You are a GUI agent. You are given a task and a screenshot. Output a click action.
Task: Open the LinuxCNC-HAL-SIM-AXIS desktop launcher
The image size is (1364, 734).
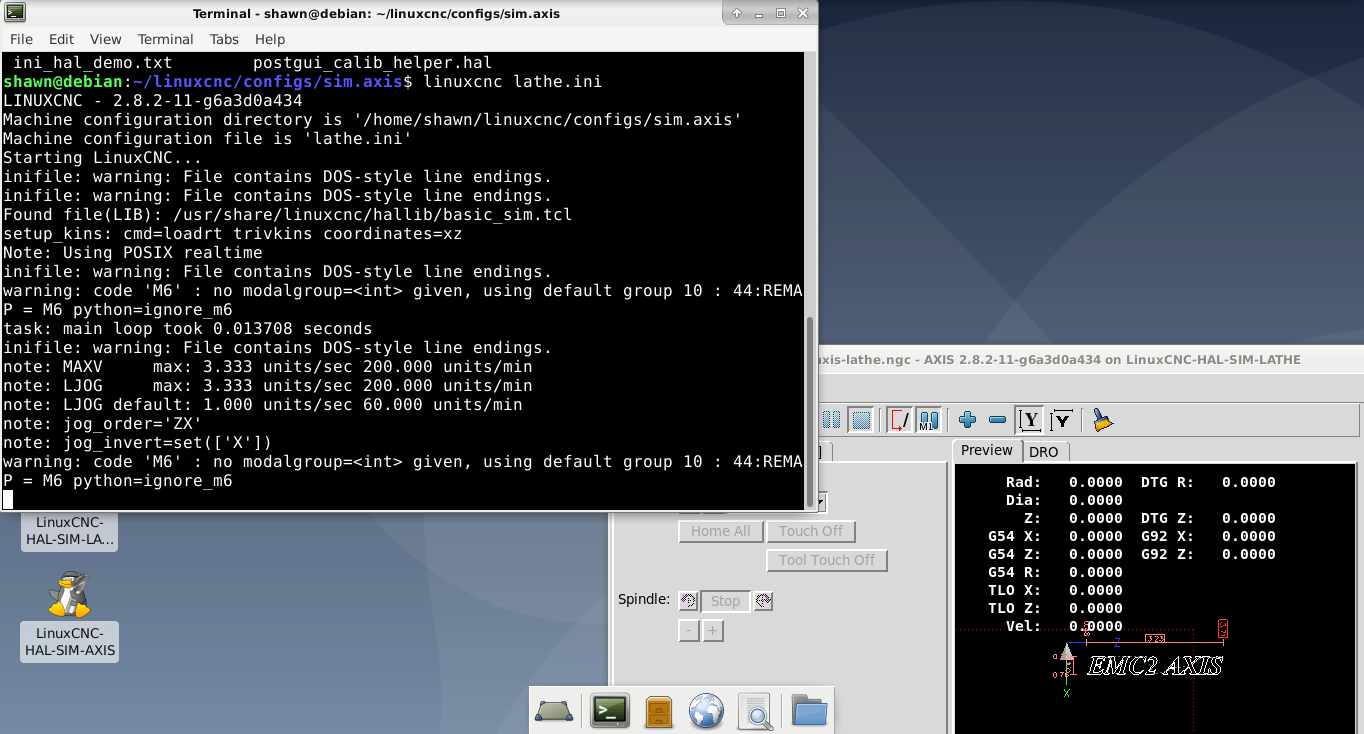70,616
